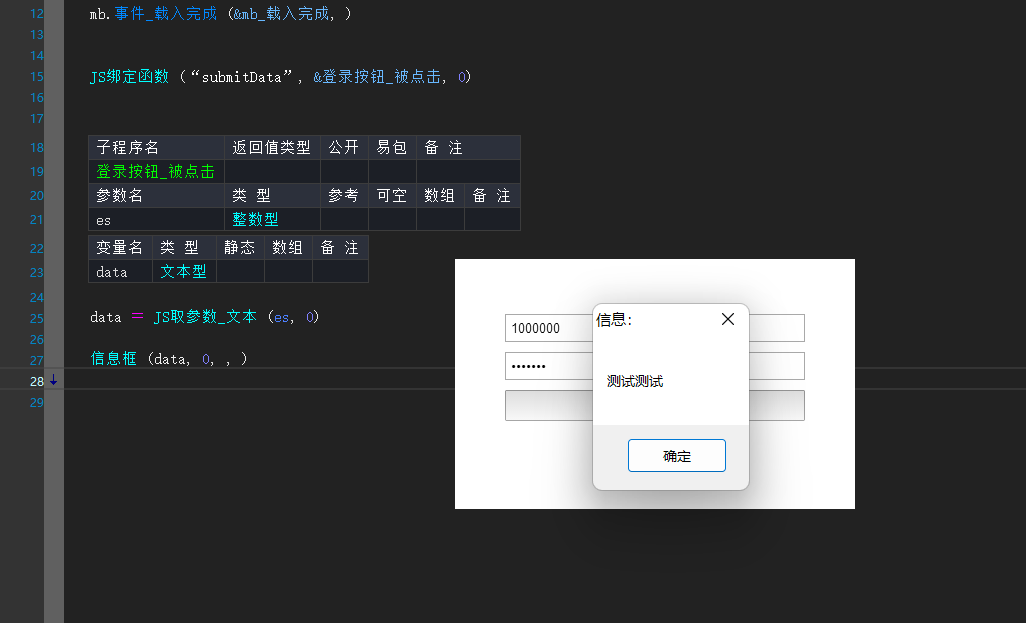Click the 确定 button in the 信息 dialog
Image resolution: width=1026 pixels, height=623 pixels.
pos(676,455)
